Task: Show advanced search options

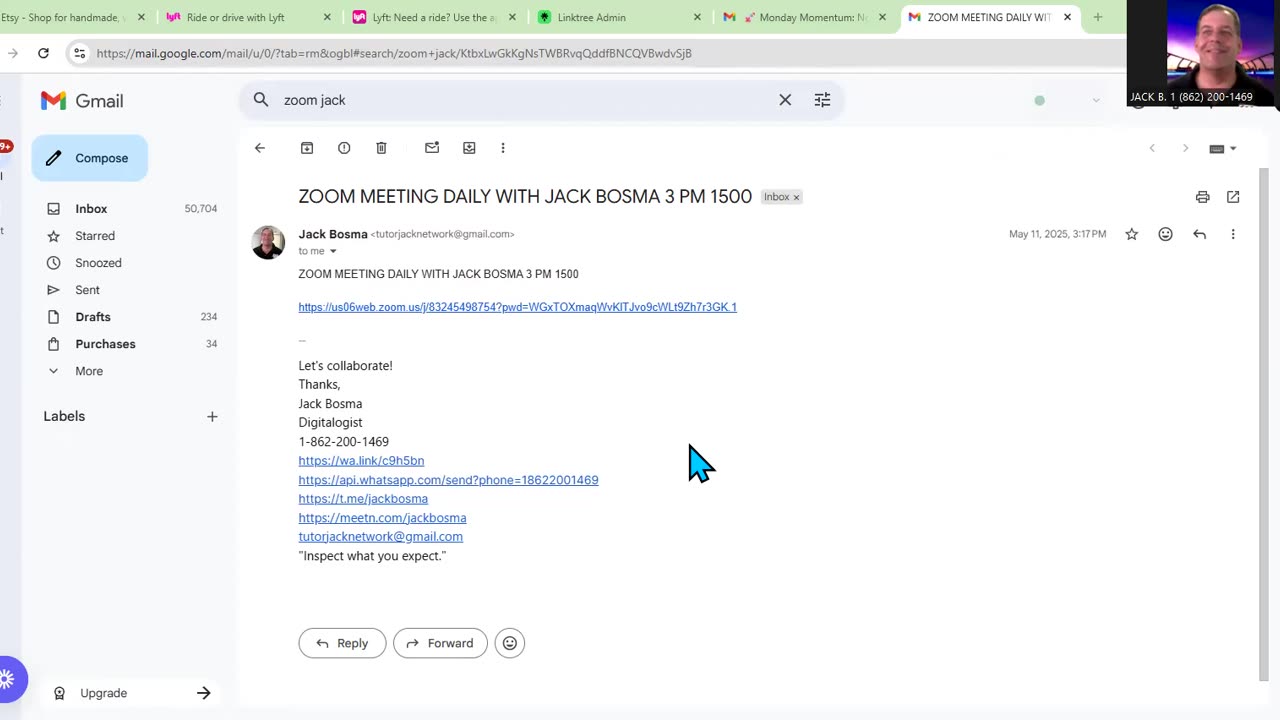Action: pos(822,100)
